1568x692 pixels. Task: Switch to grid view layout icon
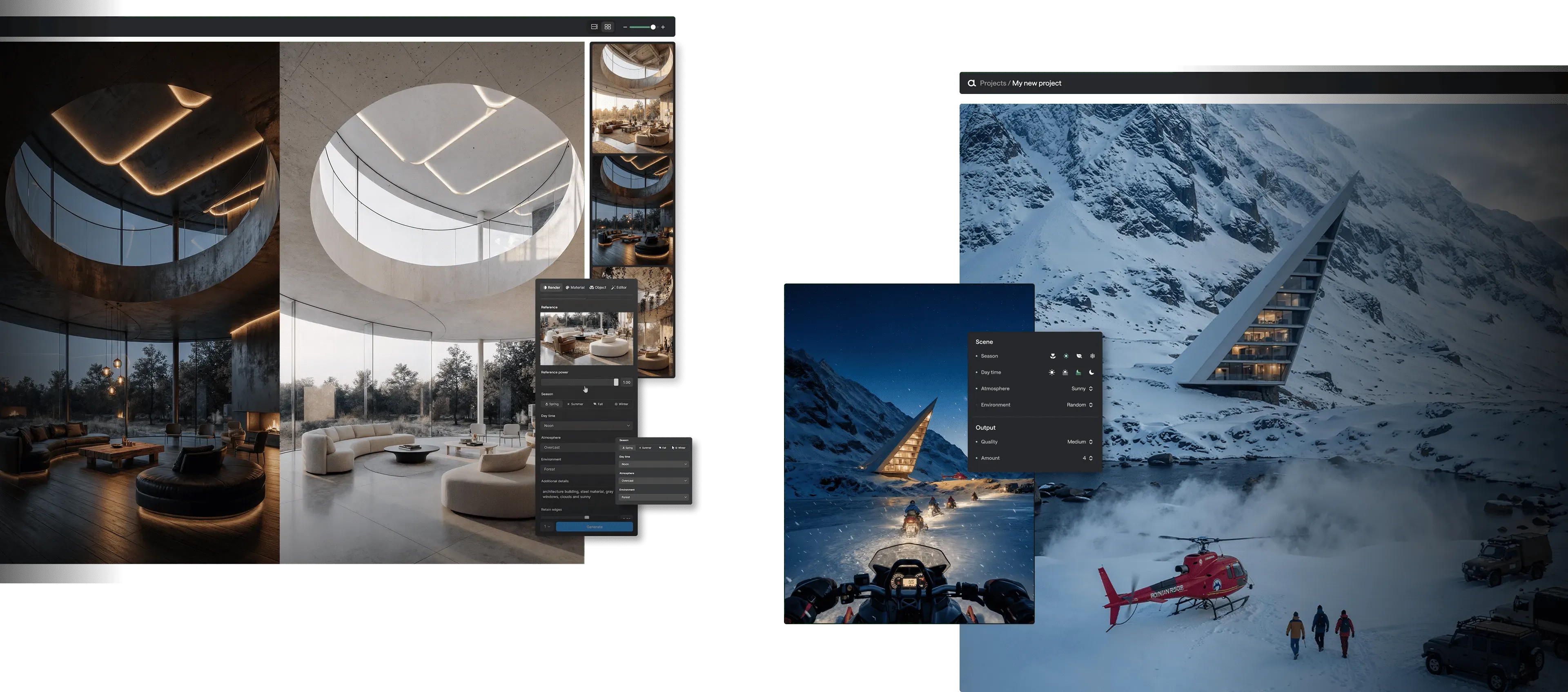pos(608,27)
